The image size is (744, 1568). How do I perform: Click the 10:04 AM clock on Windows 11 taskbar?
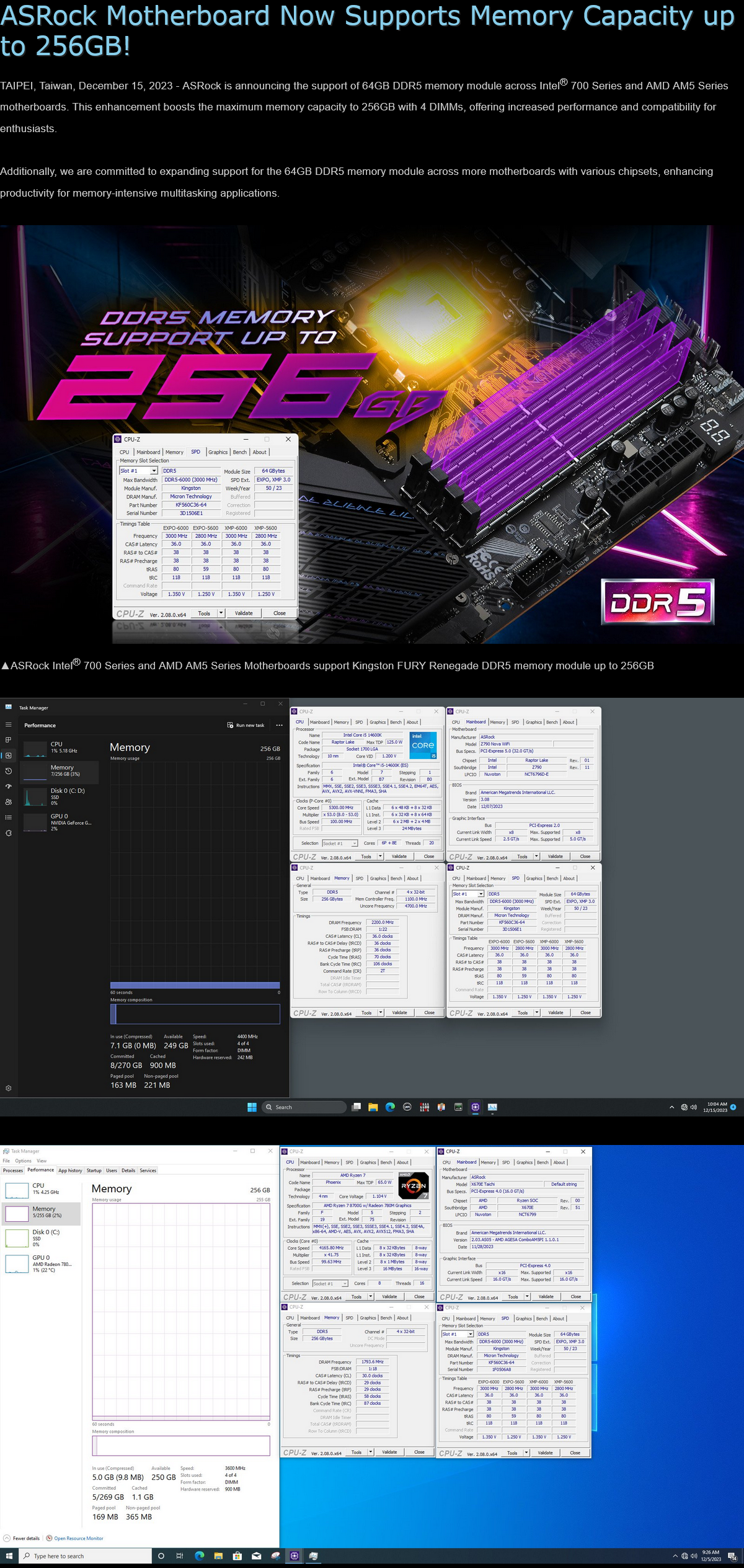[x=715, y=1107]
